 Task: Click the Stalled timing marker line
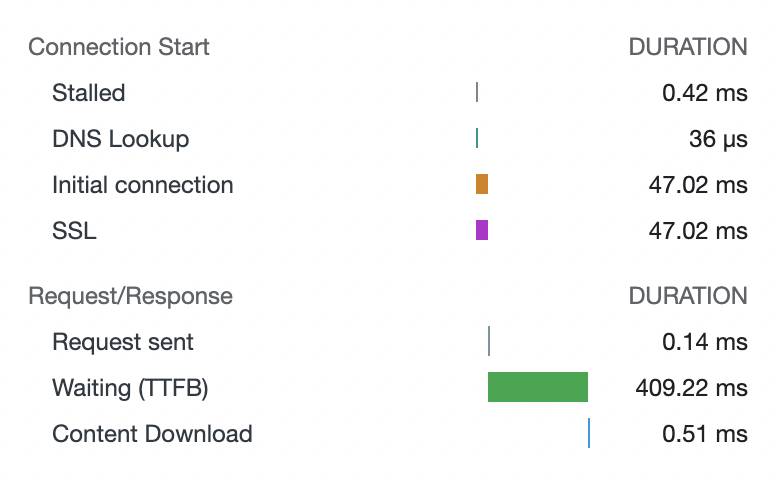pyautogui.click(x=477, y=93)
